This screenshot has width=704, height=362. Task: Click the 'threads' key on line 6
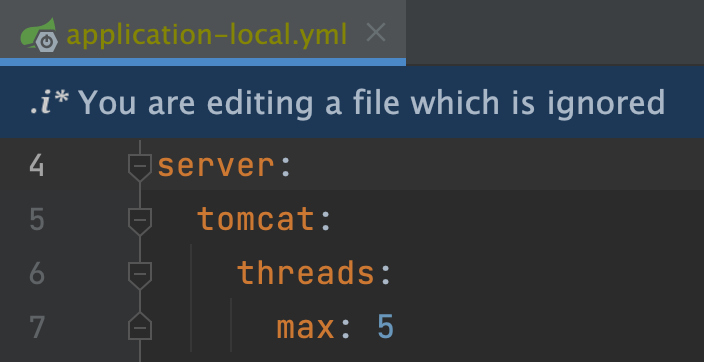pos(305,273)
